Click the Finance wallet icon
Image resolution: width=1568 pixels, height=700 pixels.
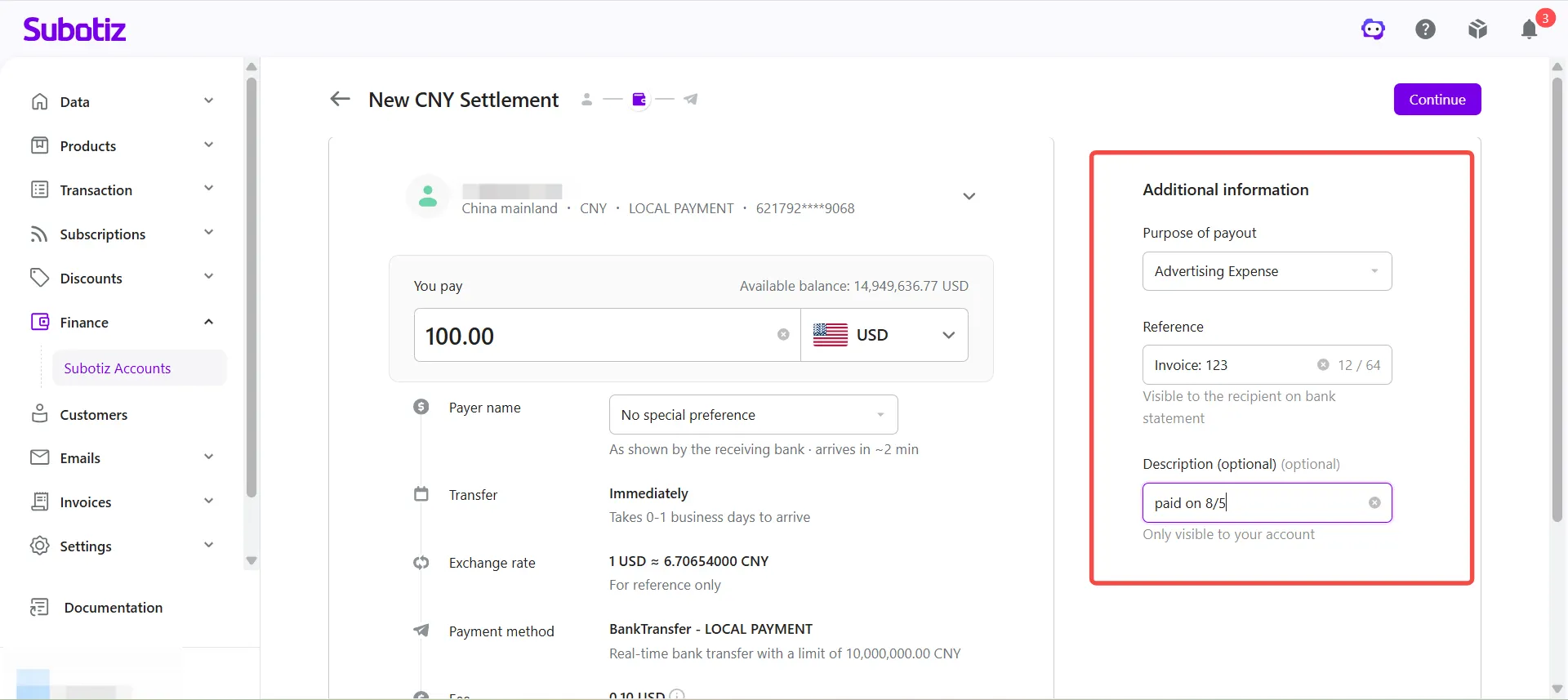(39, 322)
